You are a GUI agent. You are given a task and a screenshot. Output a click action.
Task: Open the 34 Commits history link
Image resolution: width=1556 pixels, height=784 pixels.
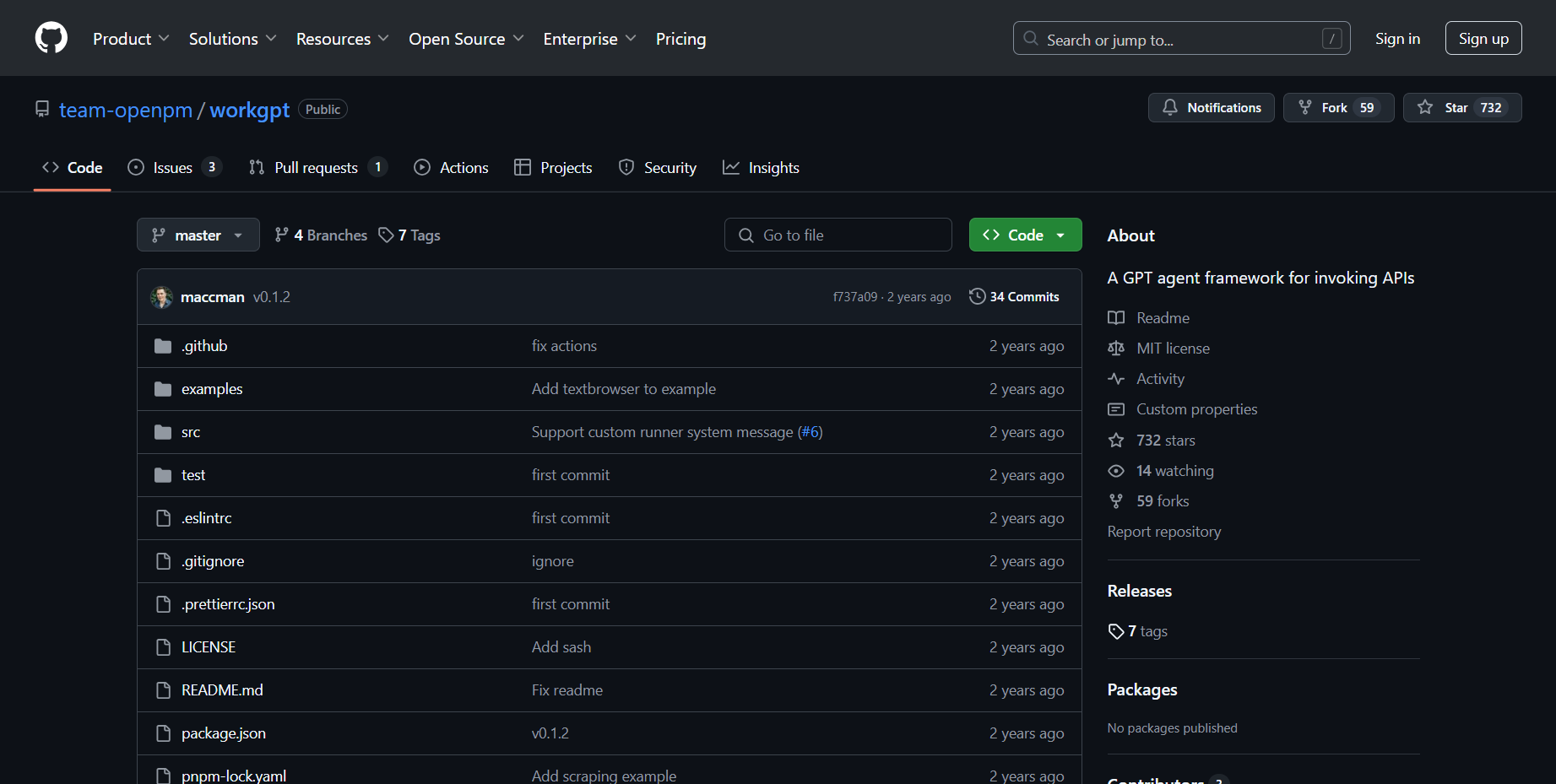[1014, 296]
